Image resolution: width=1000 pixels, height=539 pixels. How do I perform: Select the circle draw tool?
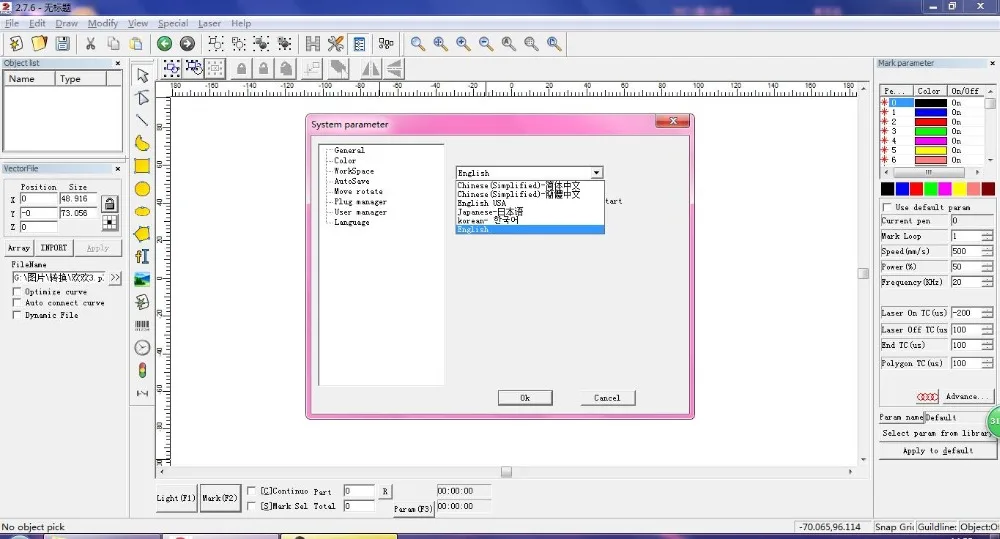pyautogui.click(x=142, y=189)
